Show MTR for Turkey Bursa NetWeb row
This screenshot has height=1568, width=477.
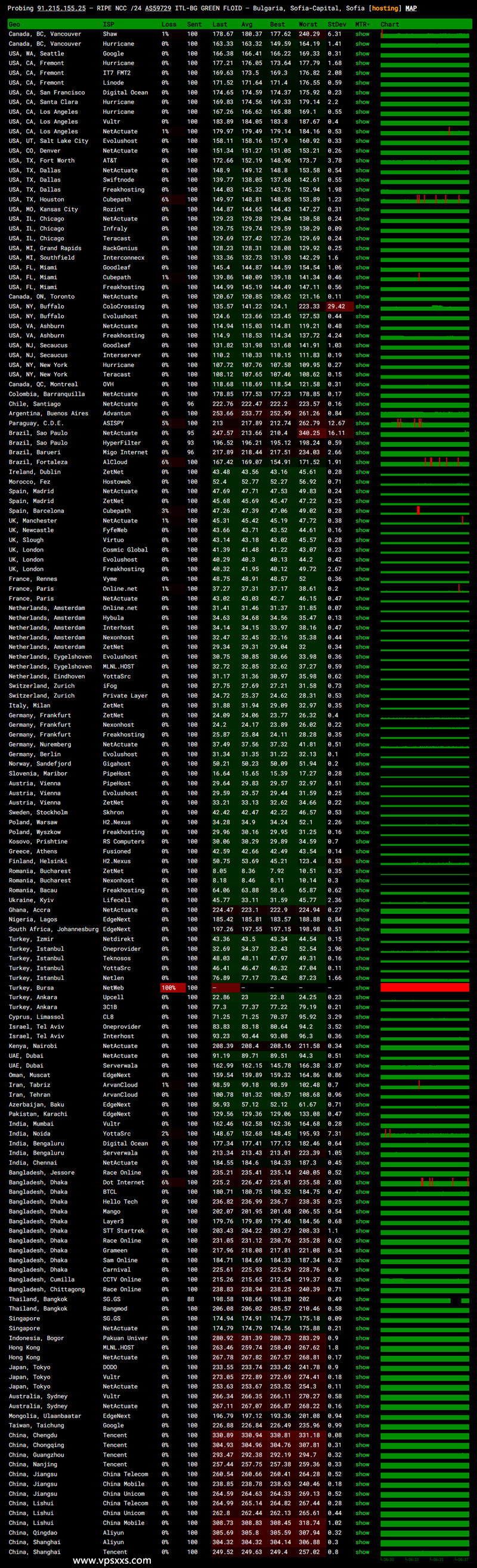tap(363, 987)
